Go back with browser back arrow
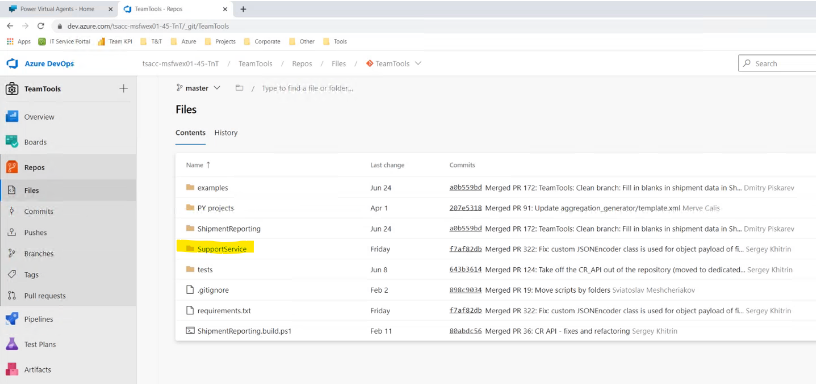 (x=10, y=26)
